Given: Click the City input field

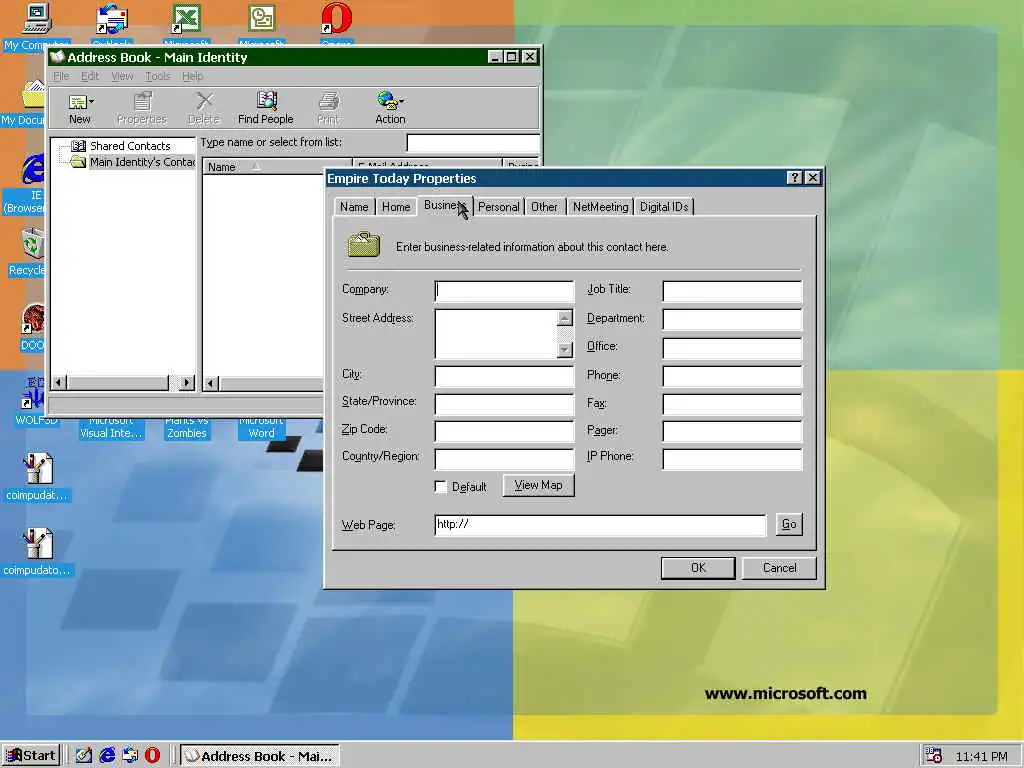Looking at the screenshot, I should tap(504, 376).
